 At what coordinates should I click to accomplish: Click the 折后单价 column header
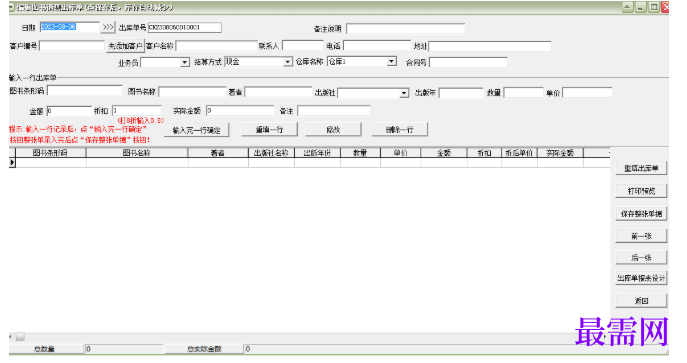click(519, 153)
